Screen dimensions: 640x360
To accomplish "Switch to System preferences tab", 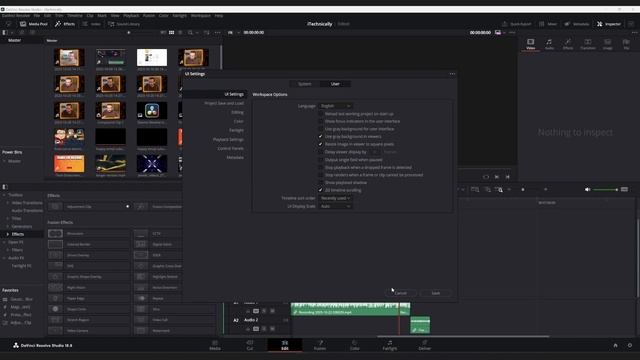I will [x=304, y=84].
